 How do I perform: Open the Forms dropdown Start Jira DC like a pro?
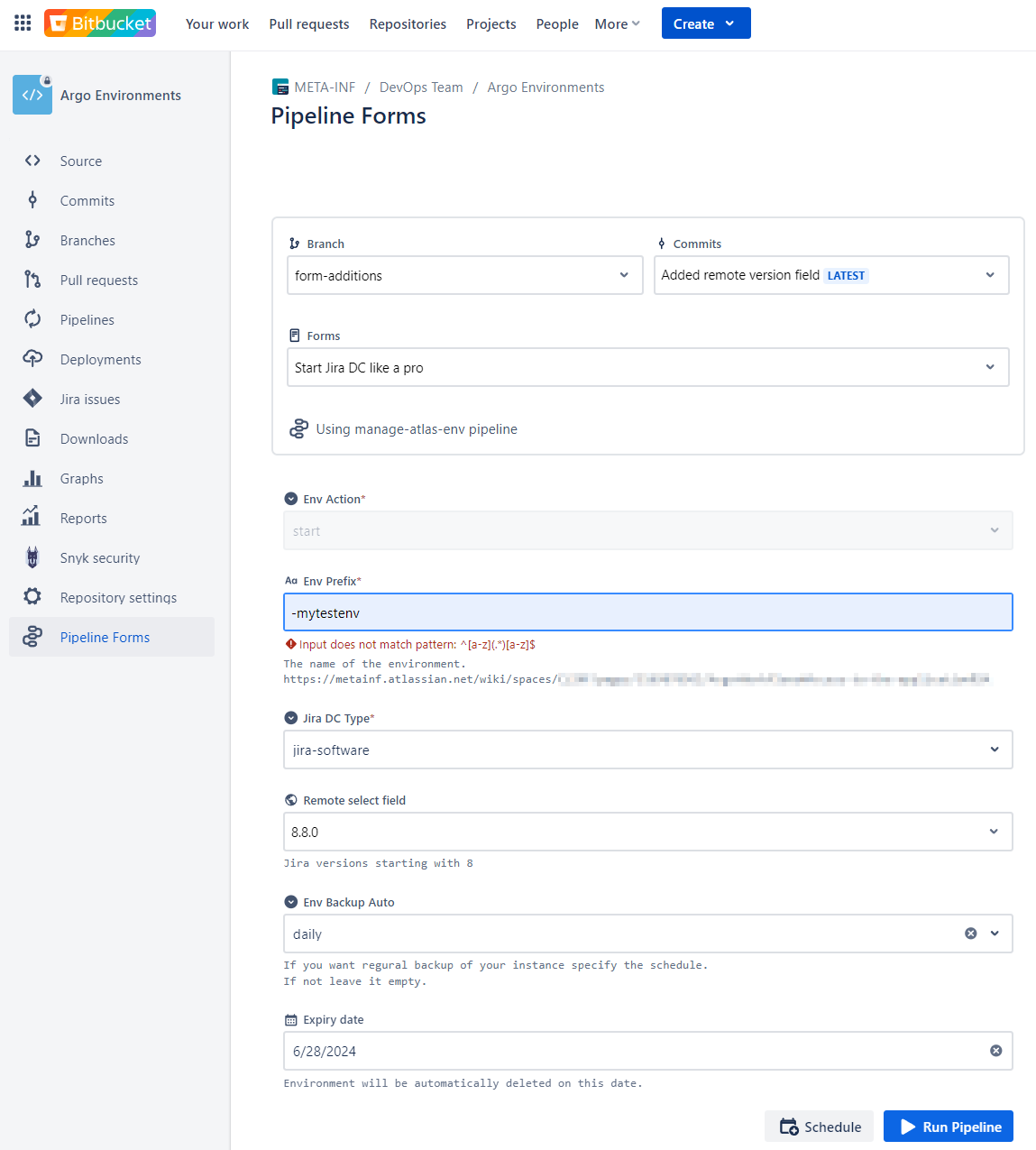click(x=647, y=367)
